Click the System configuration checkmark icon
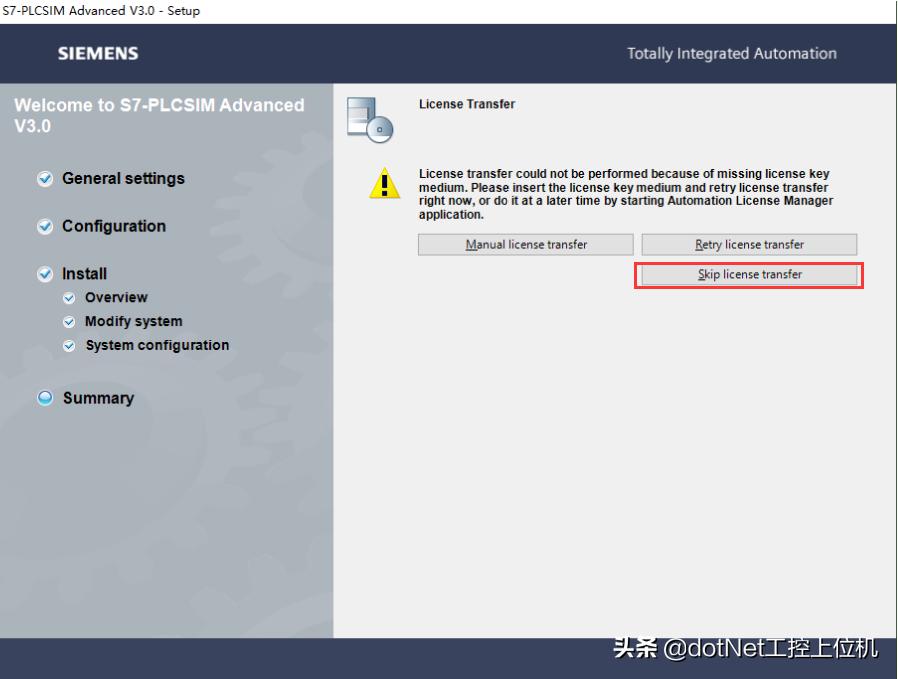898x679 pixels. (69, 346)
